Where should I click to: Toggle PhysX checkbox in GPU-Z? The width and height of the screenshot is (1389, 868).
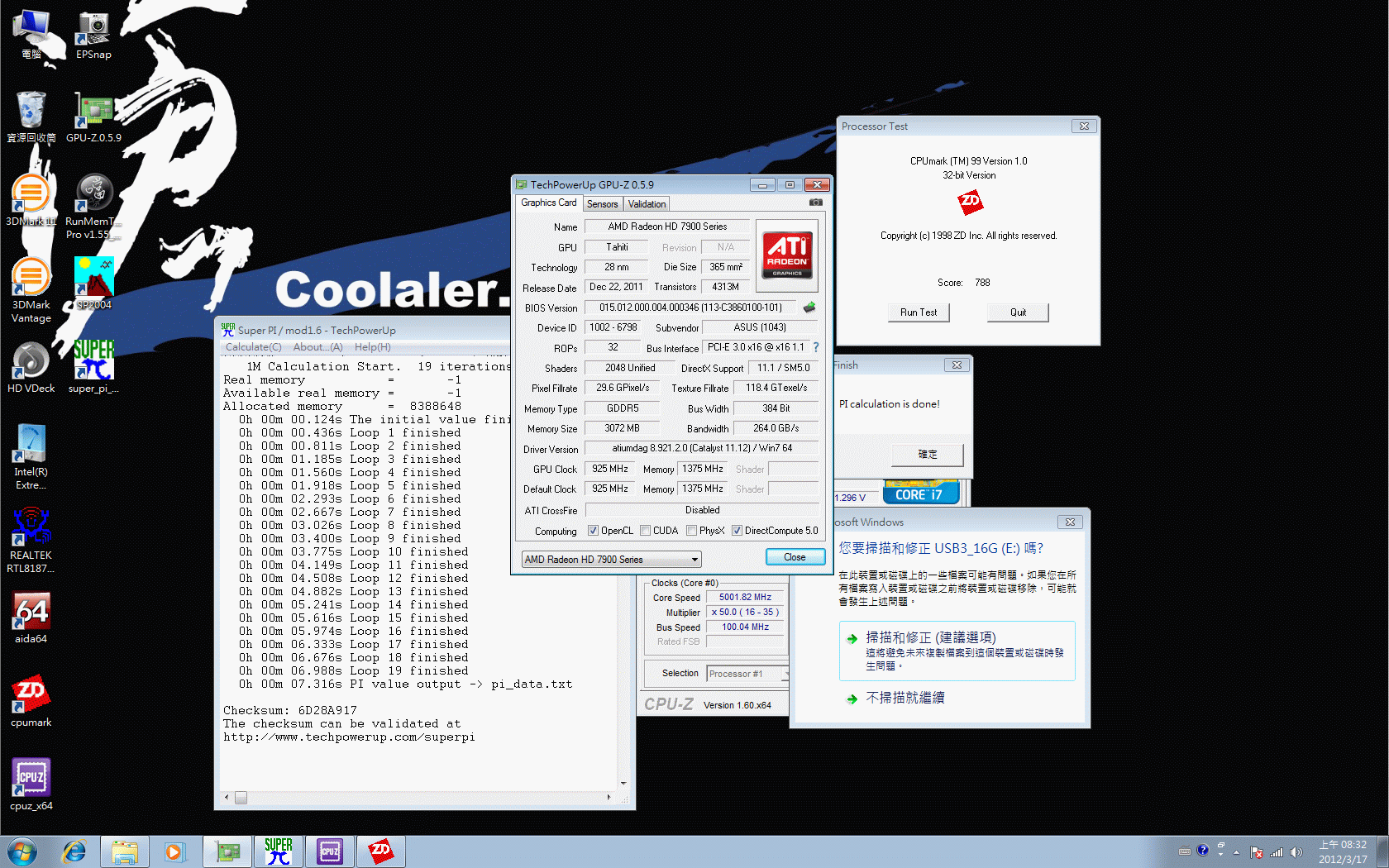coord(691,531)
